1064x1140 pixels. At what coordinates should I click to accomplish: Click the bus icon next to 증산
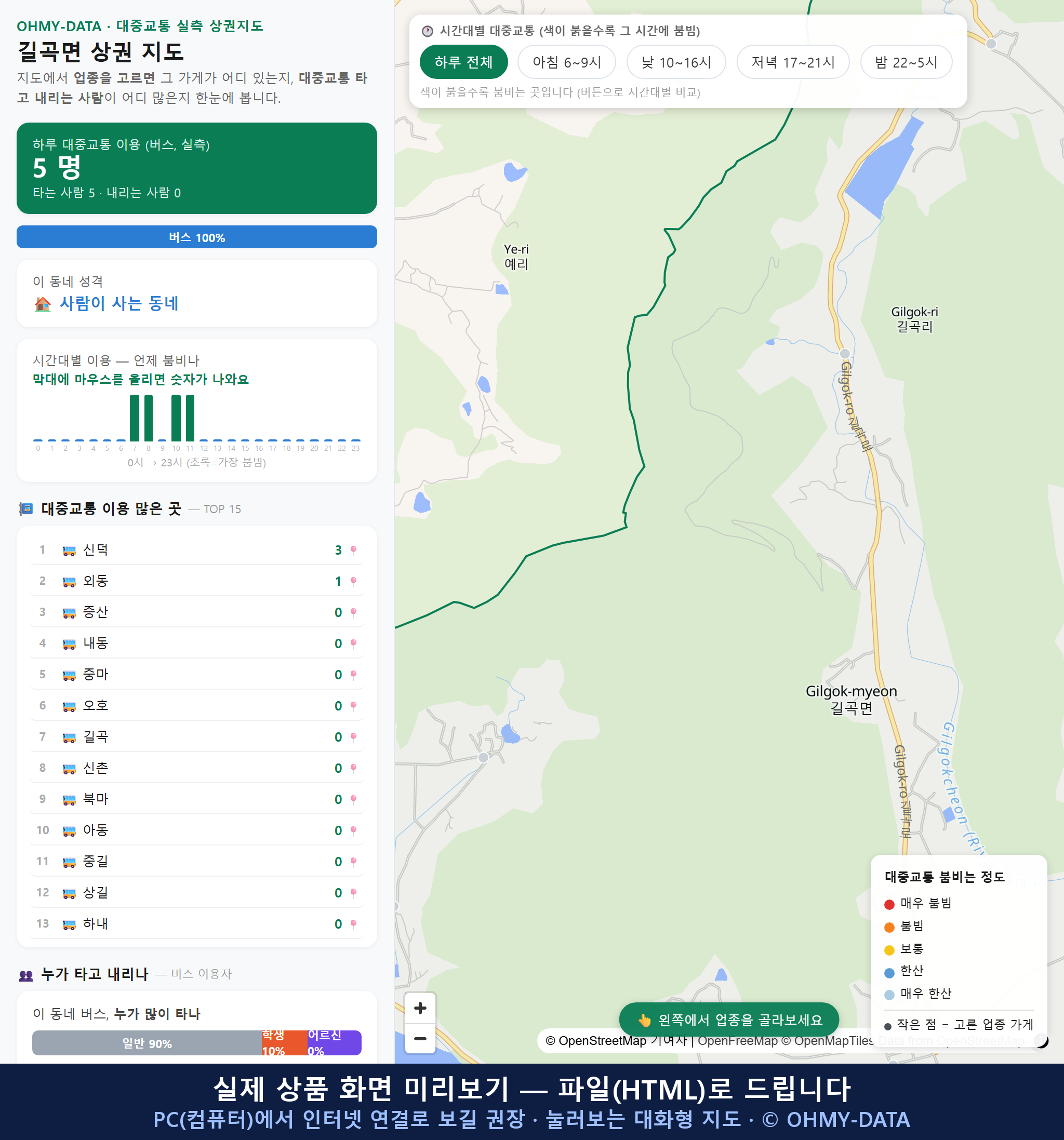69,612
